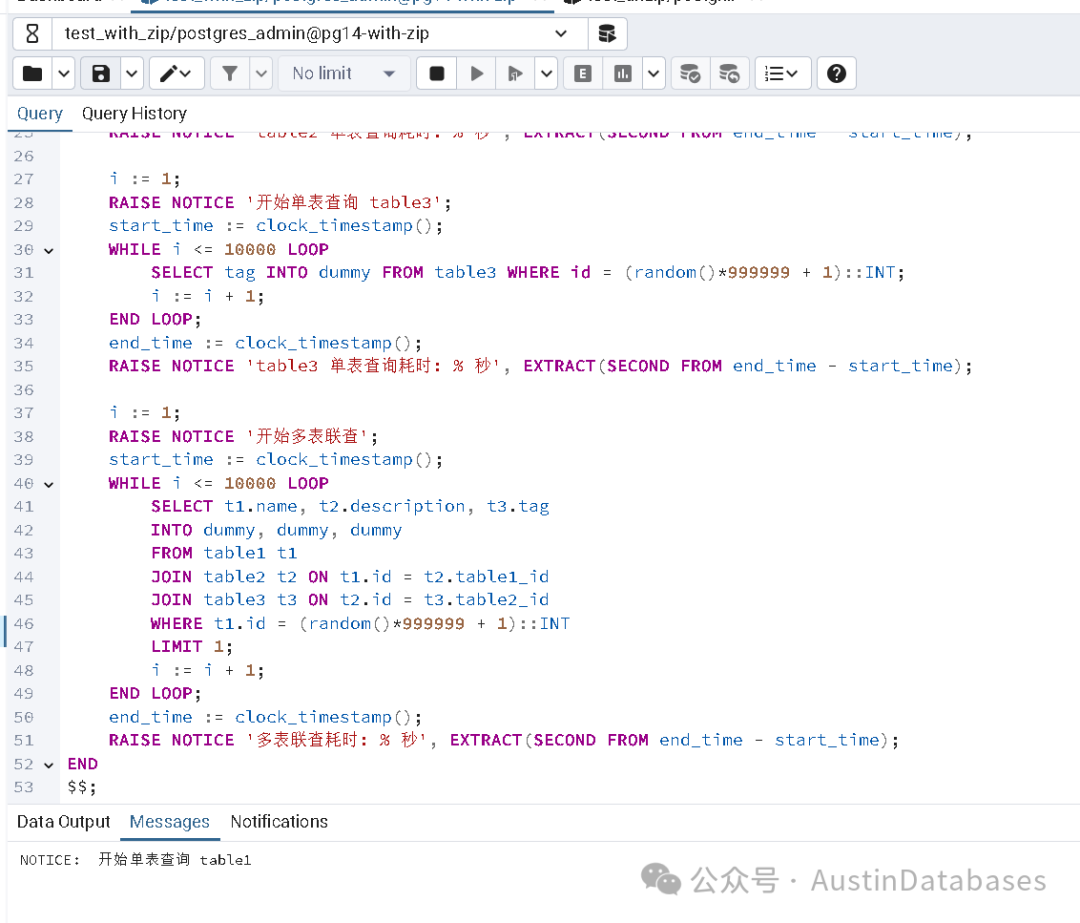
Task: Roll back the transaction
Action: (x=729, y=73)
